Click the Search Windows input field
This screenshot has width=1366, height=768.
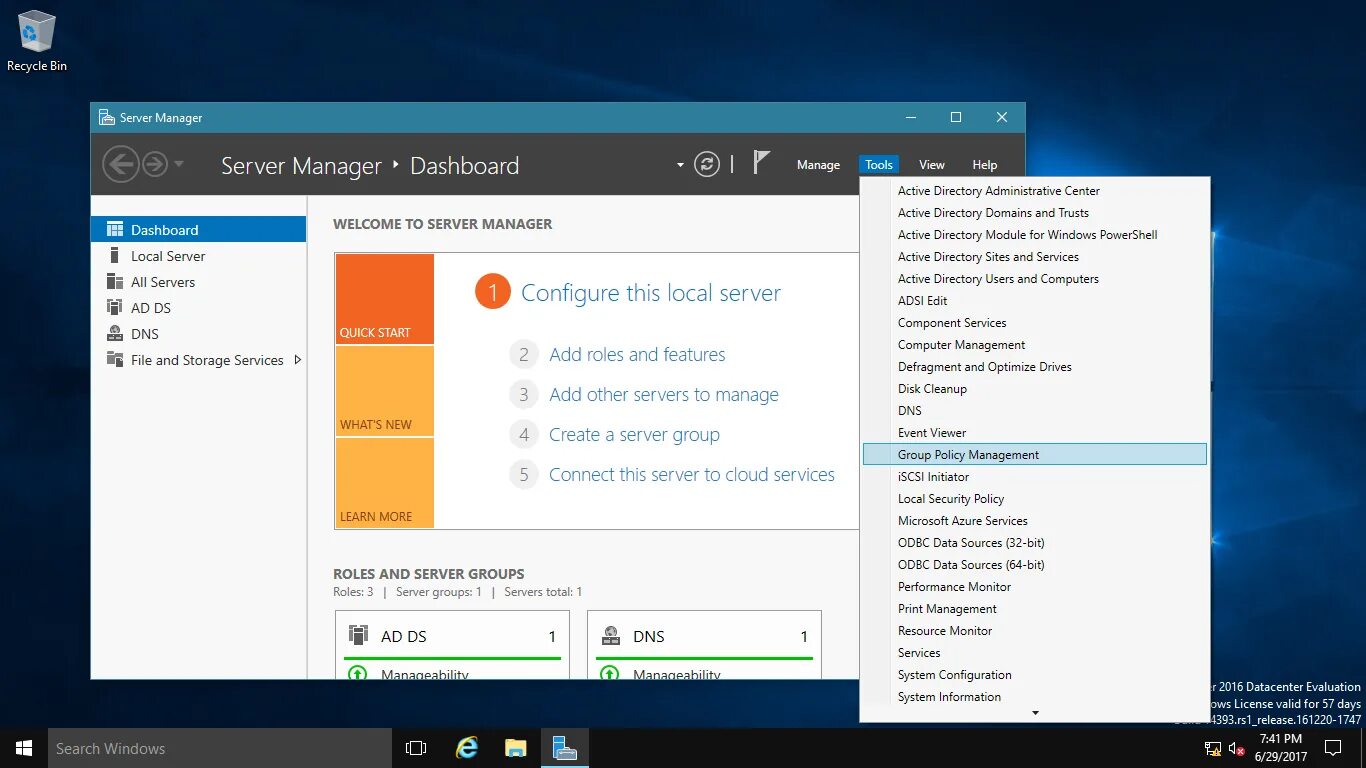pyautogui.click(x=219, y=748)
